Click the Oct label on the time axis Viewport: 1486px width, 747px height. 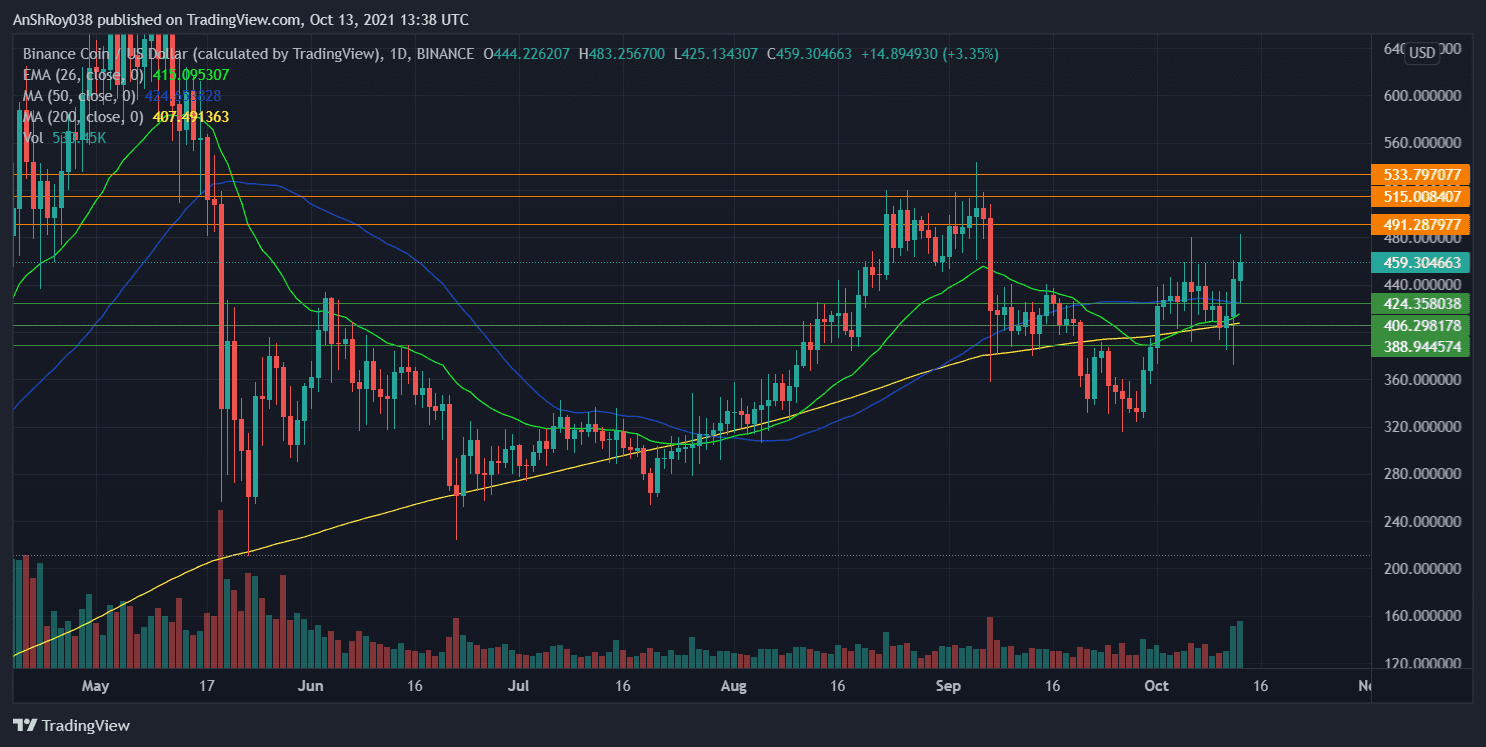pyautogui.click(x=1156, y=686)
